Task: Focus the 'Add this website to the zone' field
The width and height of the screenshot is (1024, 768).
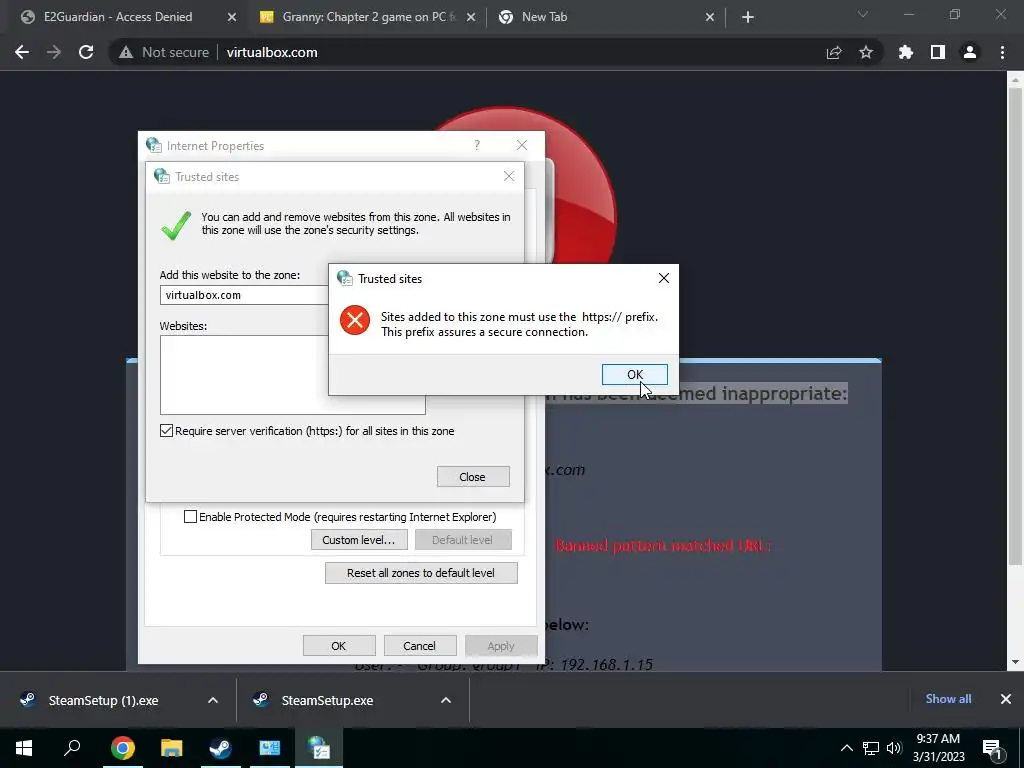Action: point(244,295)
